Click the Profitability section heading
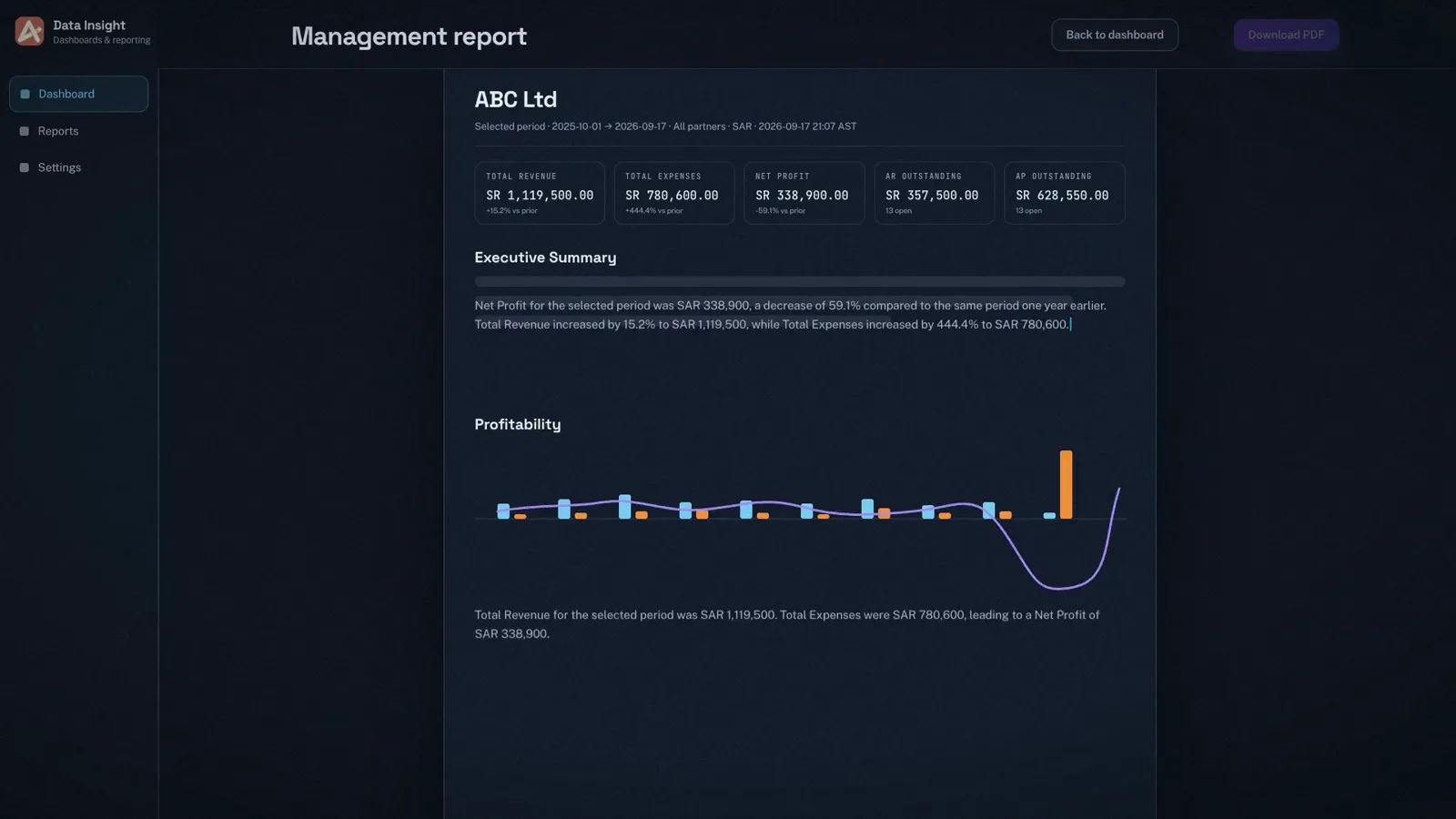This screenshot has height=819, width=1456. pyautogui.click(x=518, y=424)
